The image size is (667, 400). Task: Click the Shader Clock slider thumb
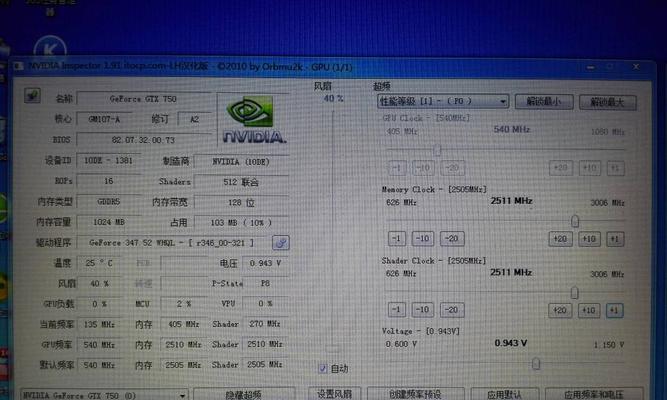[574, 292]
